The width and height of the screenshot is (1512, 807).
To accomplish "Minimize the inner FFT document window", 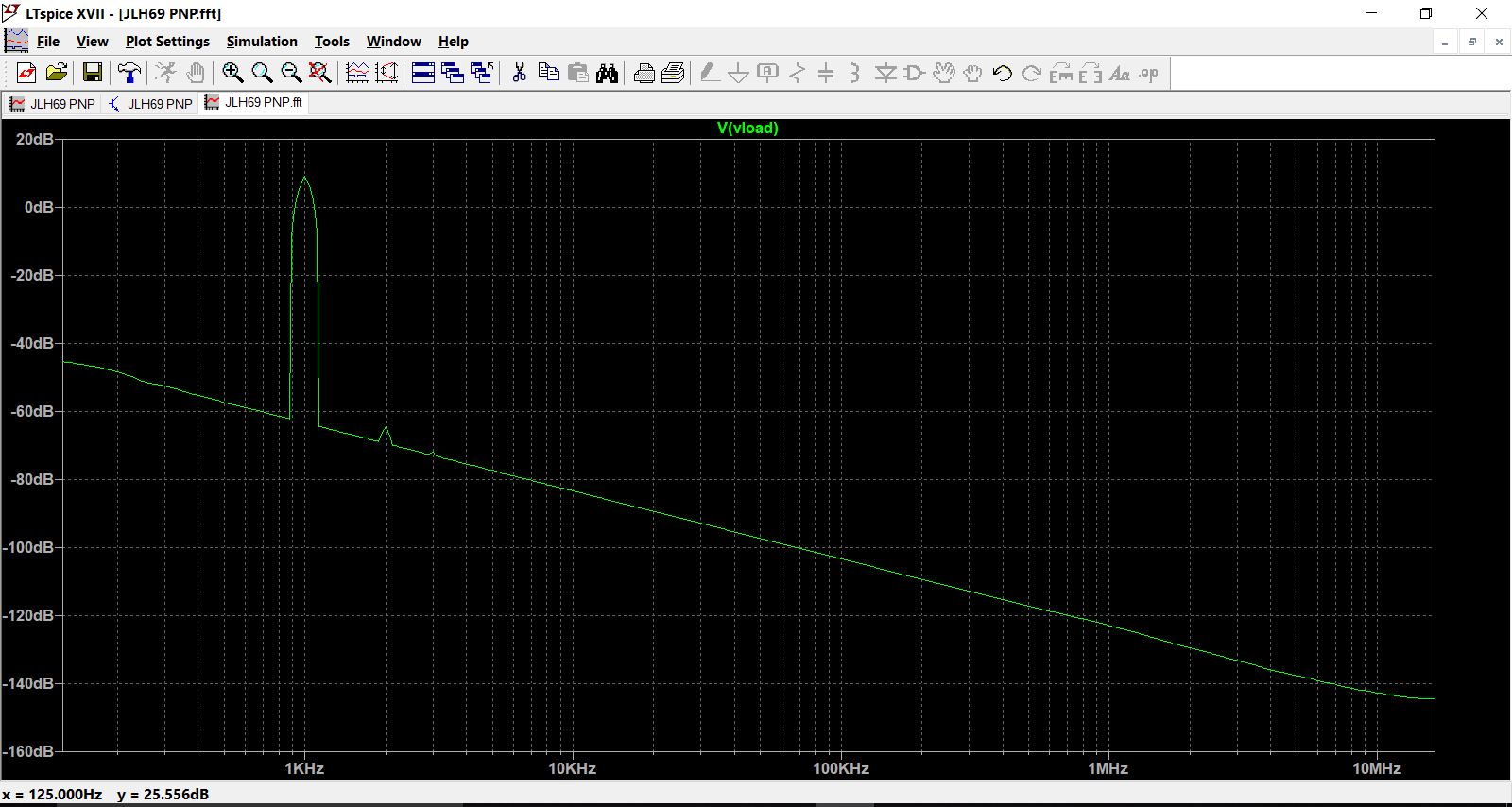I will pos(1445,42).
